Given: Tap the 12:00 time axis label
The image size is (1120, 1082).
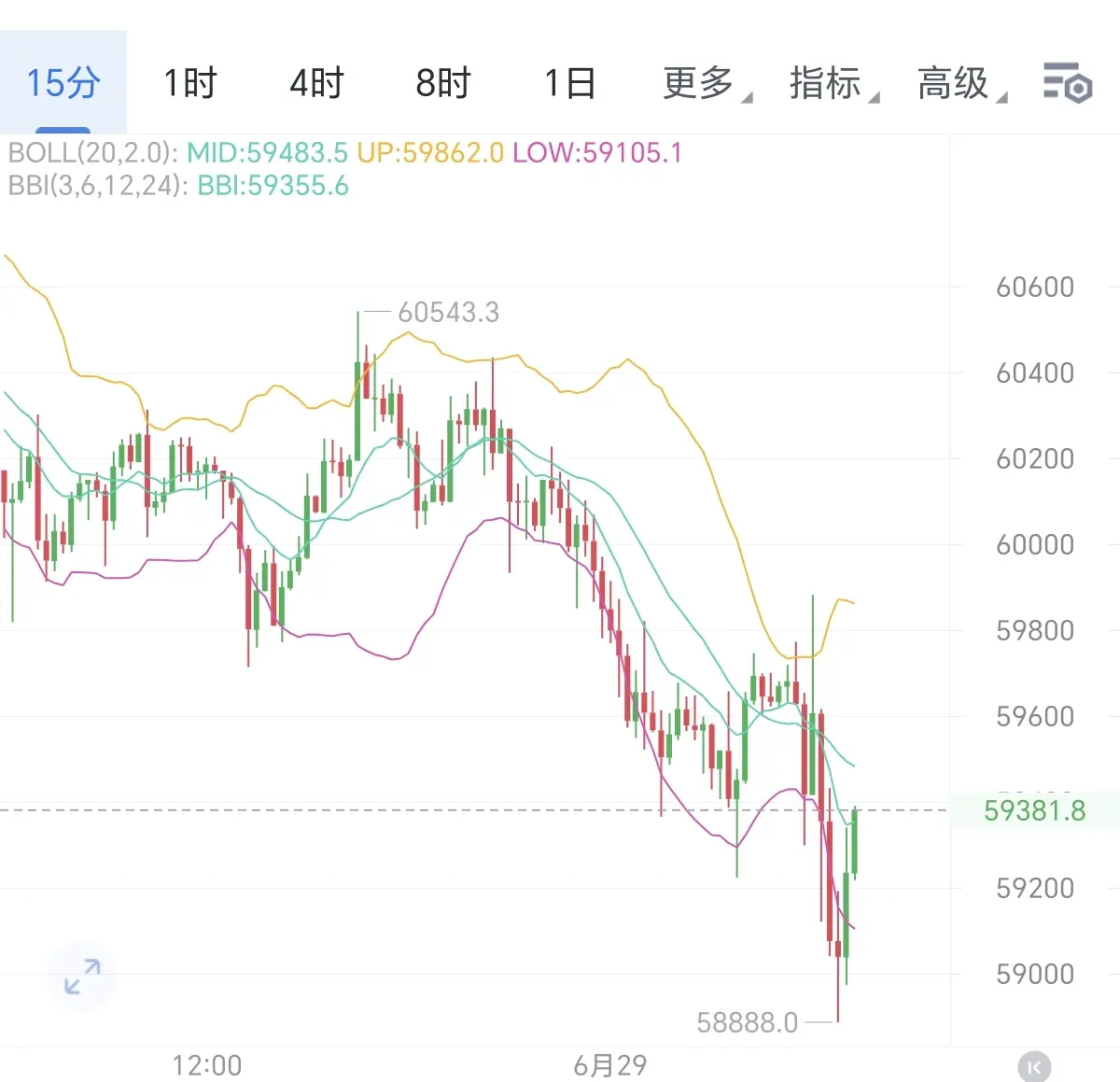Looking at the screenshot, I should pyautogui.click(x=207, y=1065).
